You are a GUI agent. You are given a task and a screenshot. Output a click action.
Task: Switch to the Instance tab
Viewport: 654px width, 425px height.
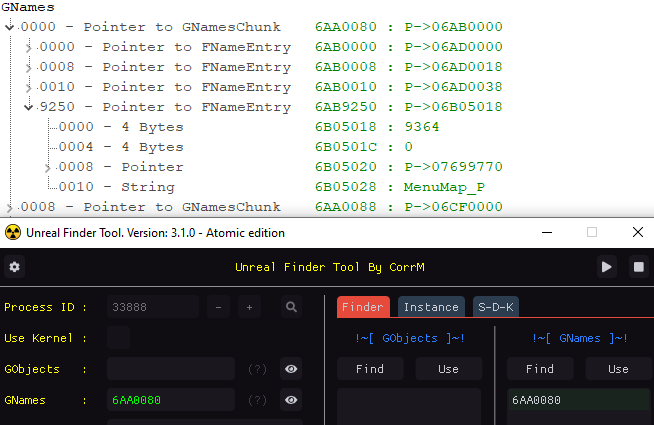pos(431,307)
